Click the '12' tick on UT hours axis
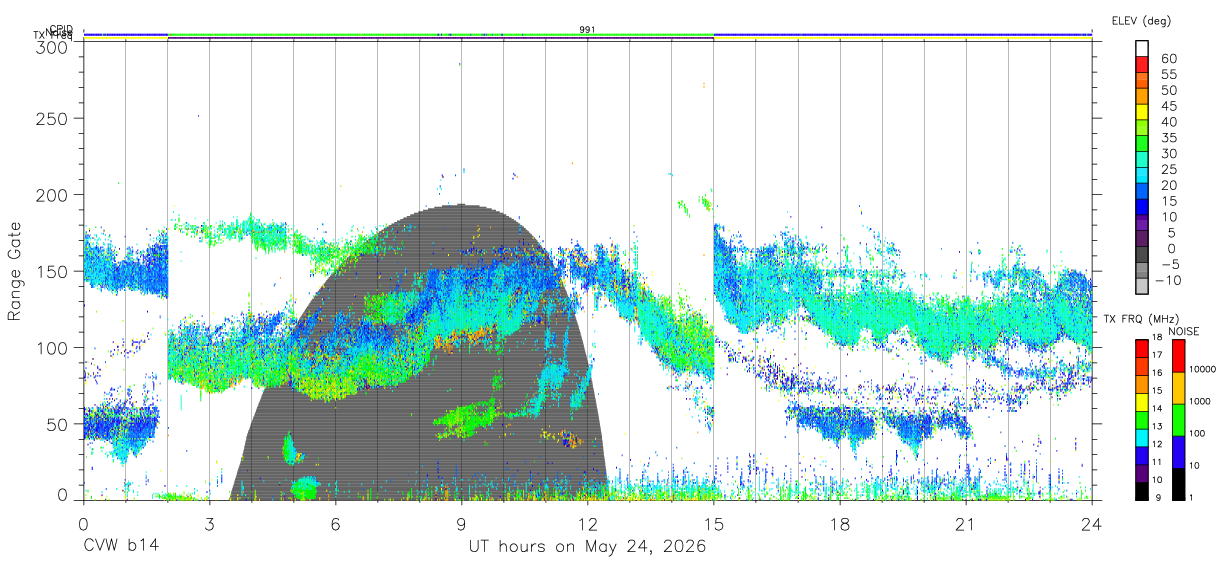The width and height of the screenshot is (1228, 567). click(587, 523)
